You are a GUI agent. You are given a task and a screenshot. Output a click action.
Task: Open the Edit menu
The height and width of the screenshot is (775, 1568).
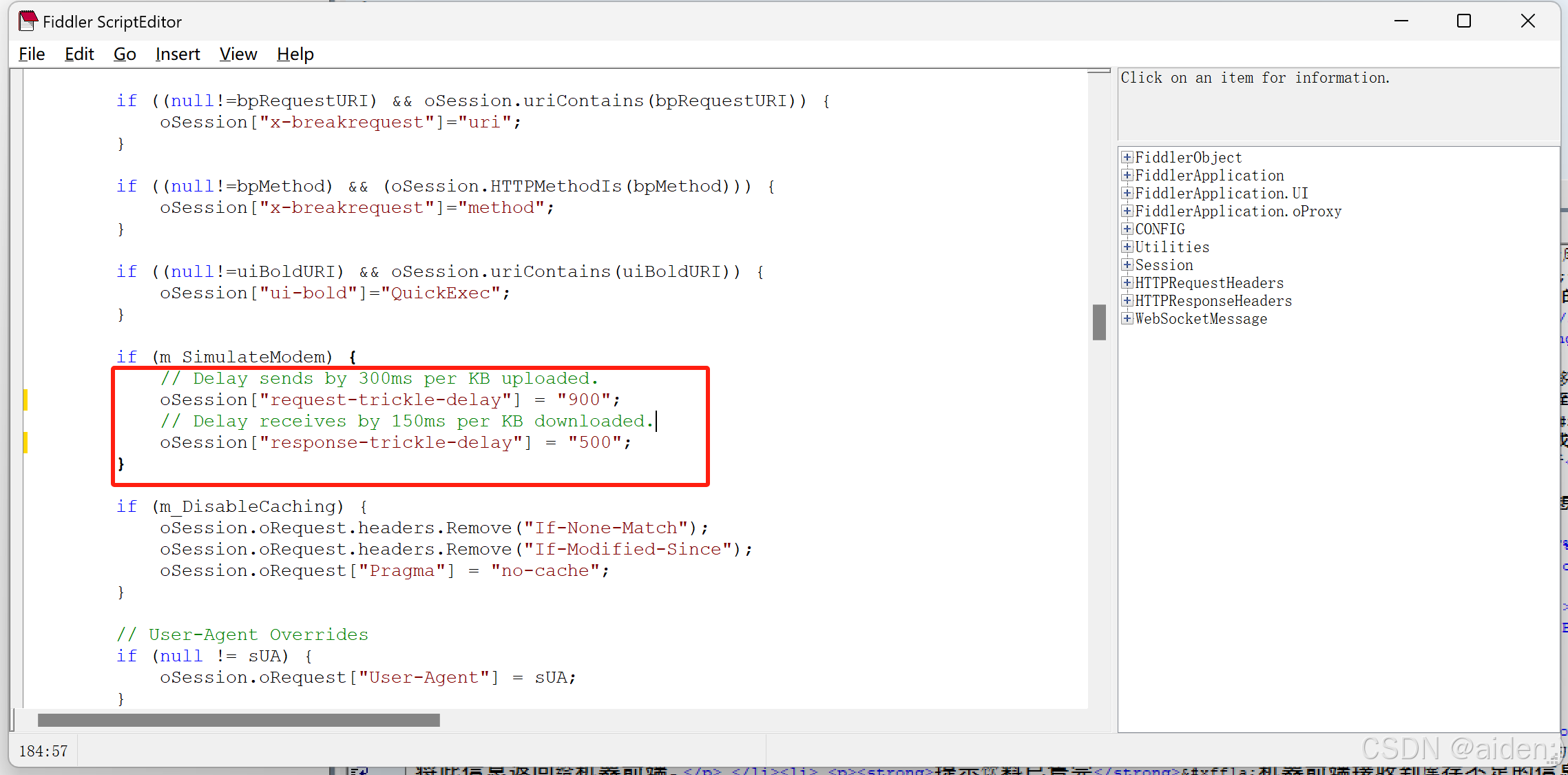(x=79, y=54)
